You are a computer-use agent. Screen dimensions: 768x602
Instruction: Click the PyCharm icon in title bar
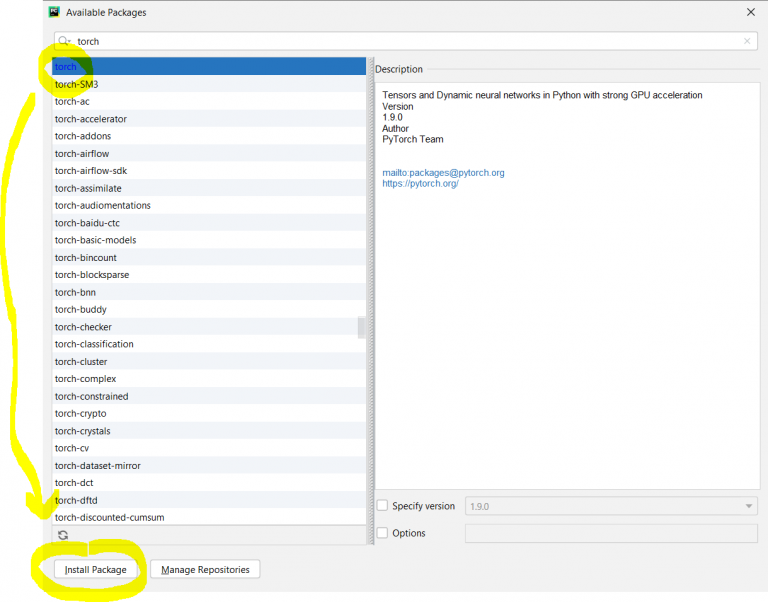[51, 12]
